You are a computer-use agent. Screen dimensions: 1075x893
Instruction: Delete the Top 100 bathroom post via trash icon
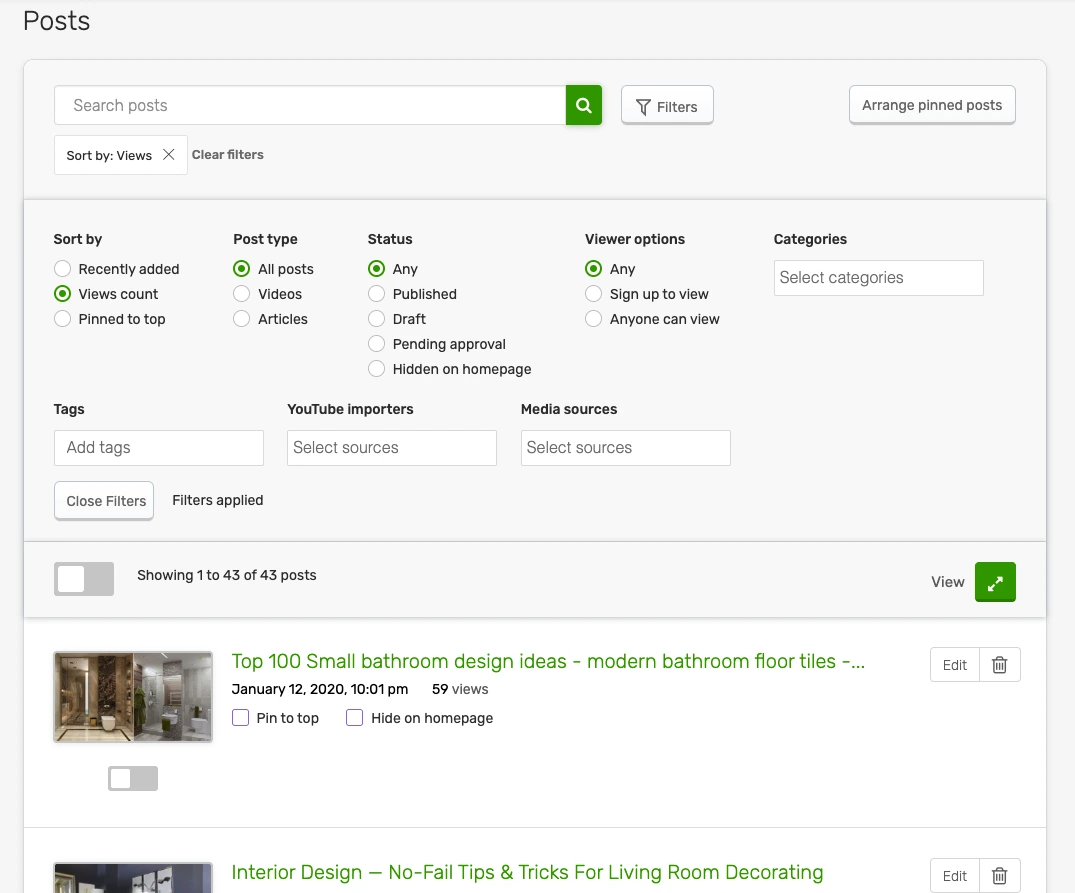click(999, 664)
